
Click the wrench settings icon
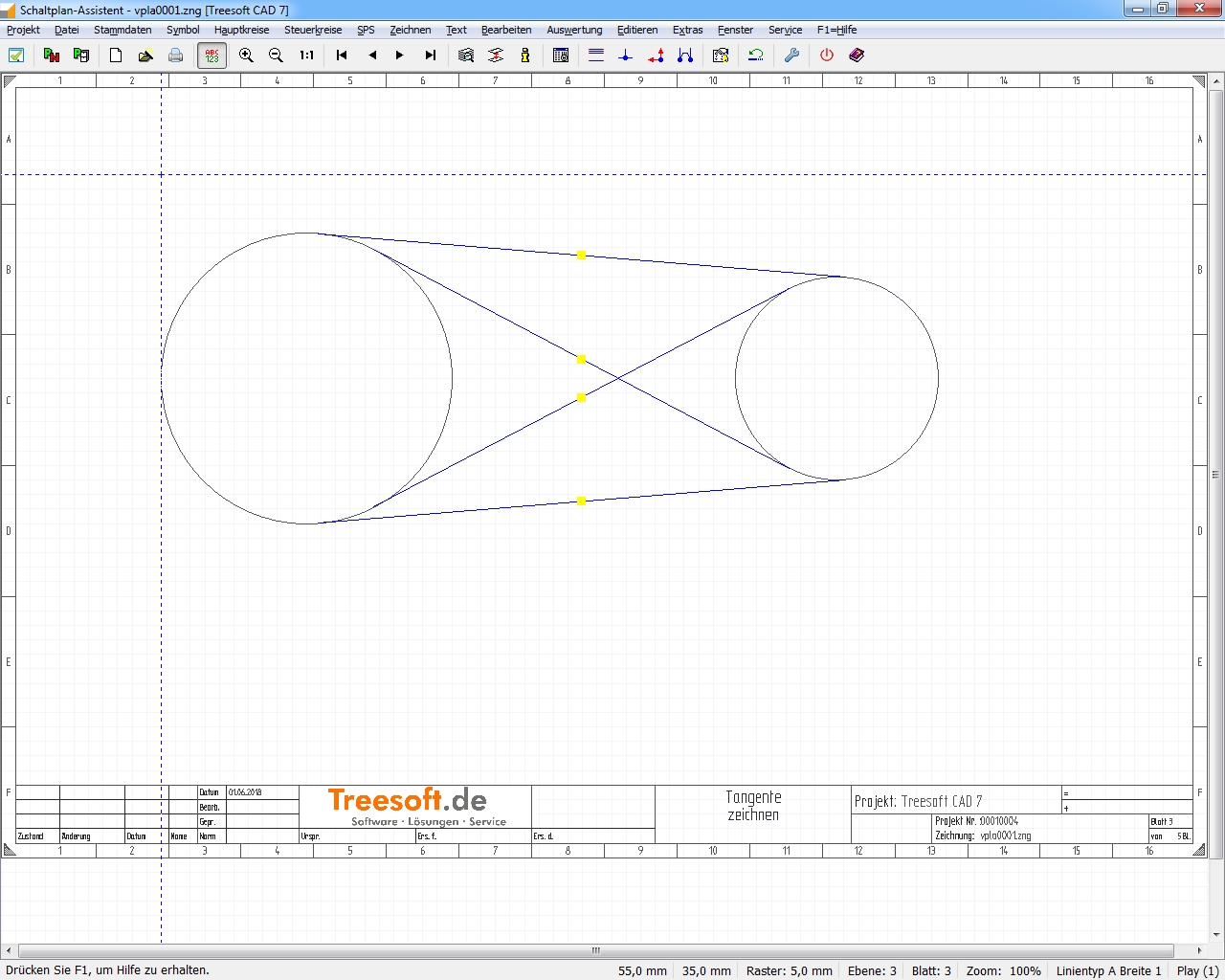(x=791, y=56)
